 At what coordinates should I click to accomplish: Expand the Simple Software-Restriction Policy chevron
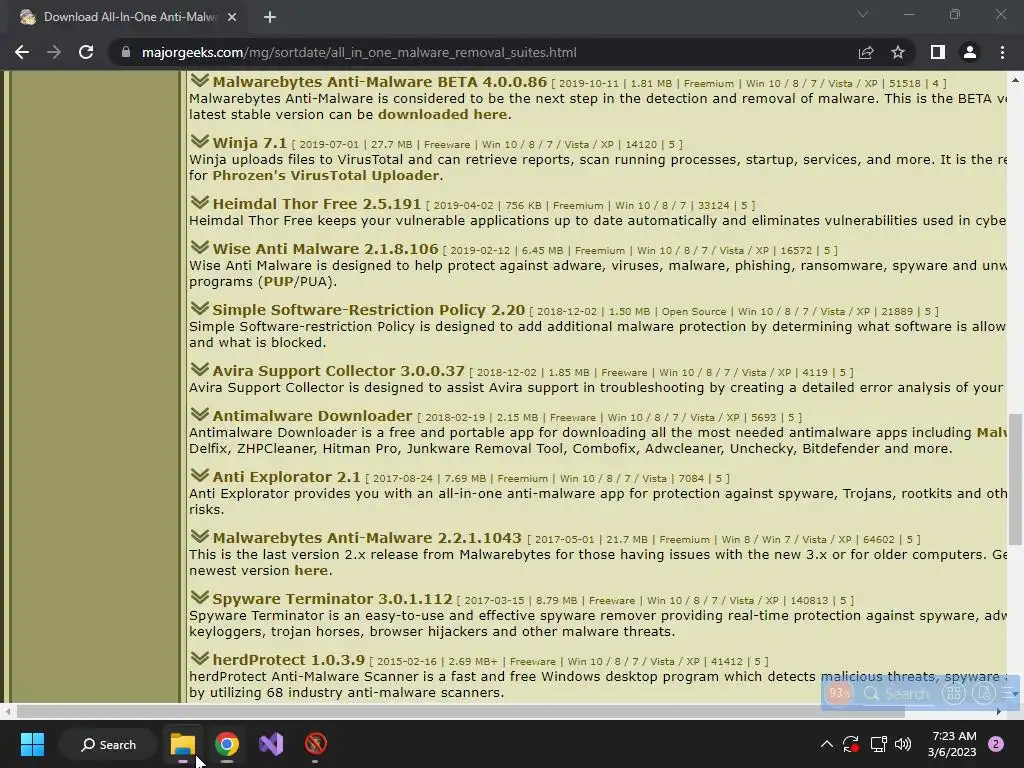[200, 309]
